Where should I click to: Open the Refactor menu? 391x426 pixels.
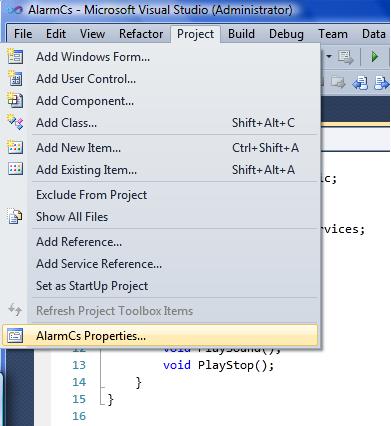141,34
